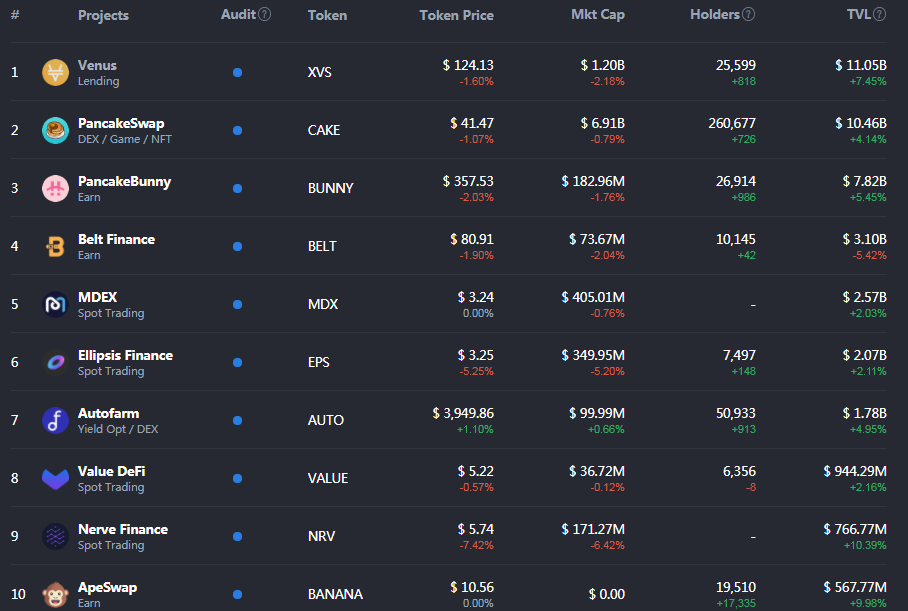Click the Belt Finance logo

click(56, 246)
